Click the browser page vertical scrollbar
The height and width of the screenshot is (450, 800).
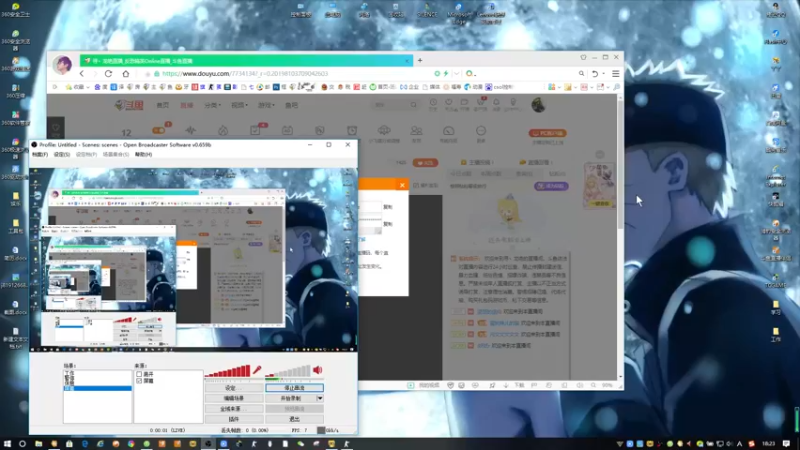620,163
